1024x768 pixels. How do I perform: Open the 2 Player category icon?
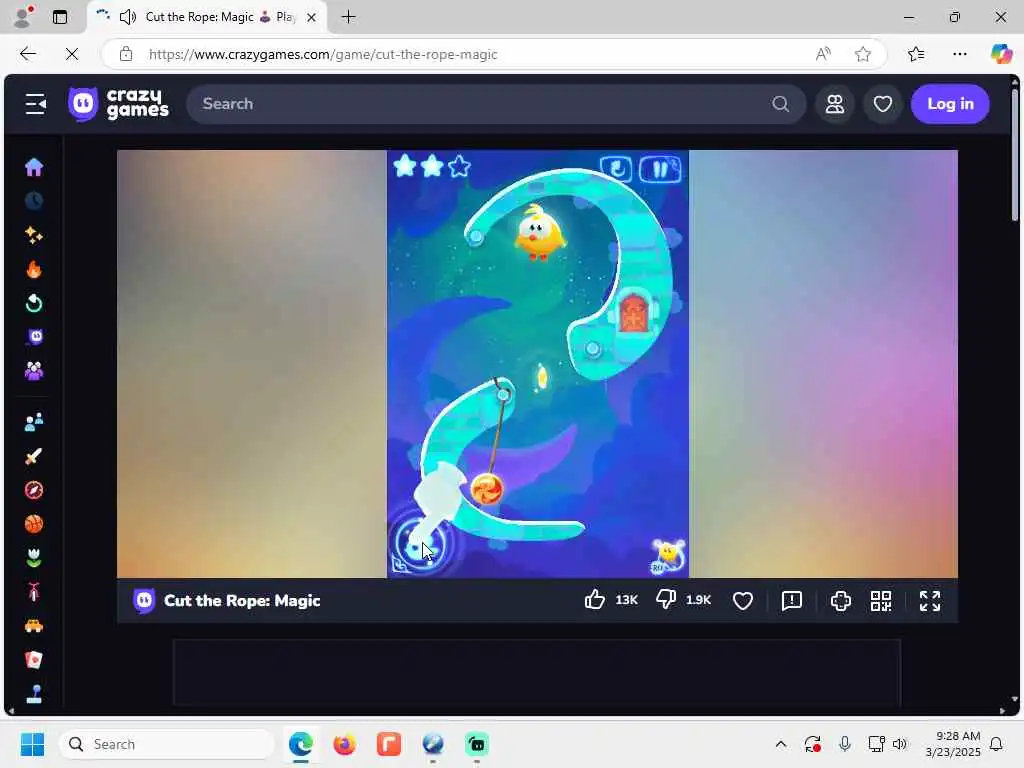[x=34, y=422]
